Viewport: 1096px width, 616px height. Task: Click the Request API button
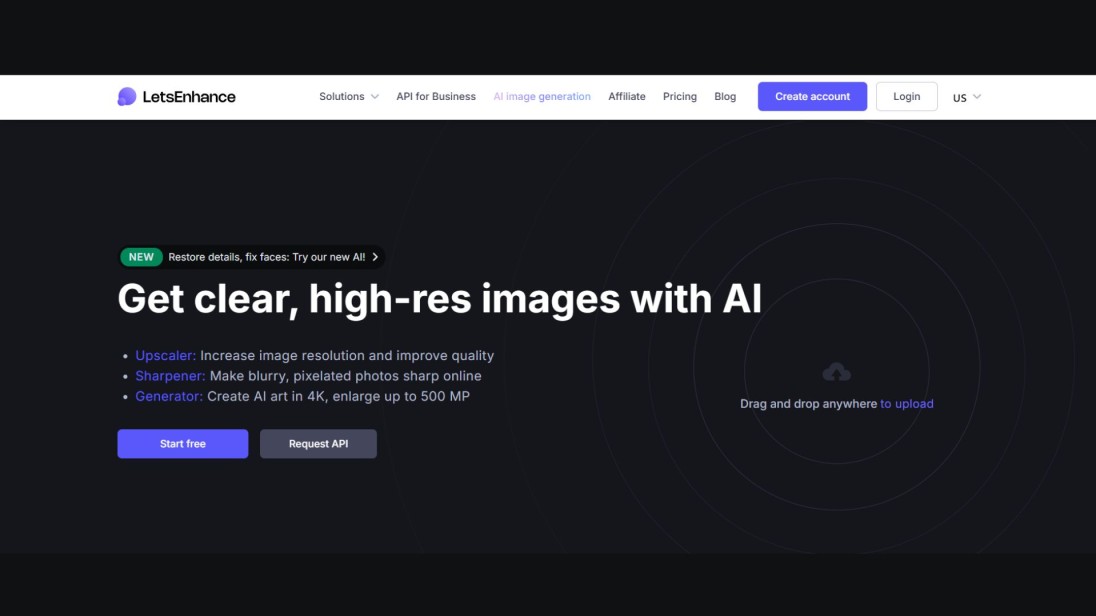tap(318, 444)
